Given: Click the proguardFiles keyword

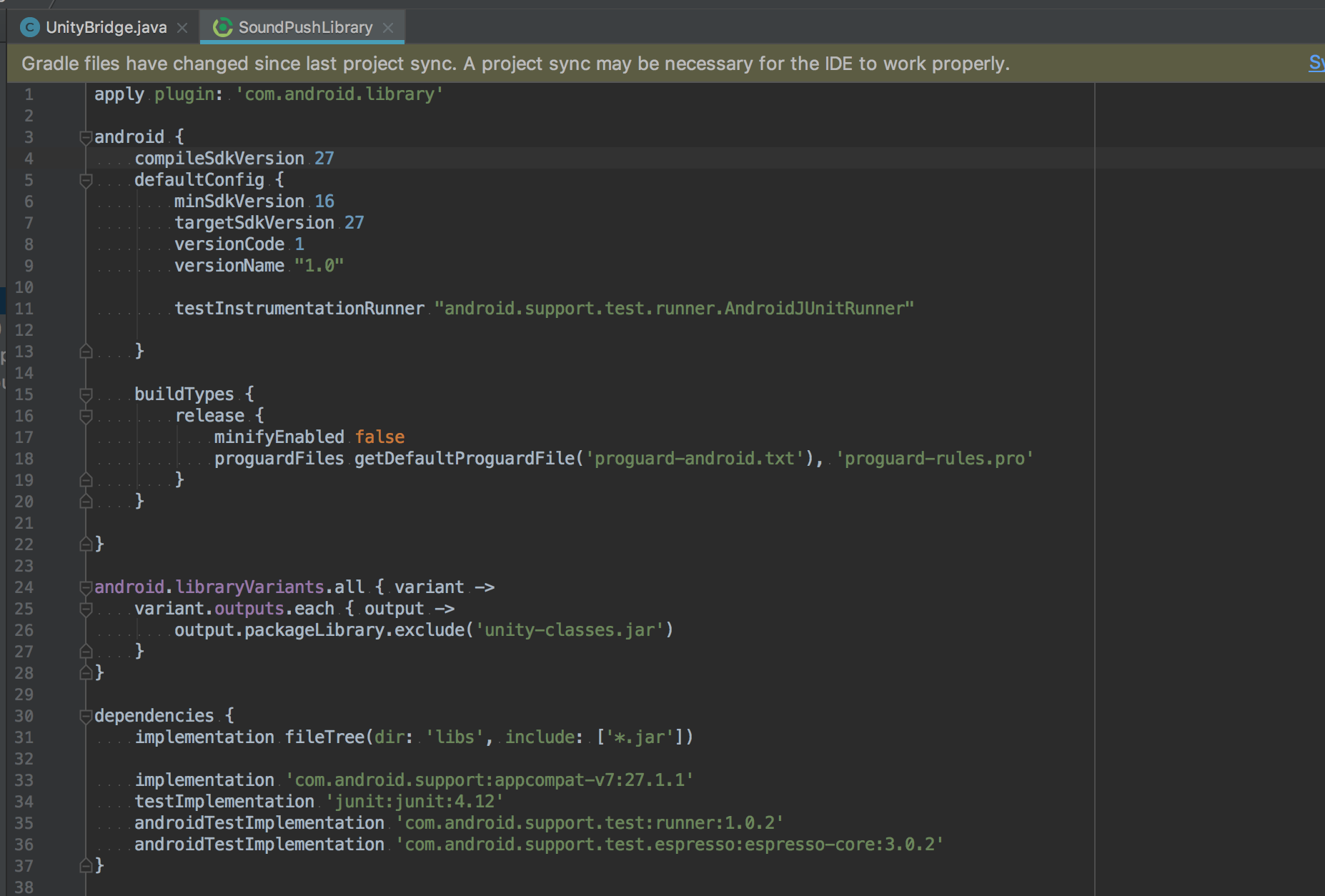Looking at the screenshot, I should point(279,459).
